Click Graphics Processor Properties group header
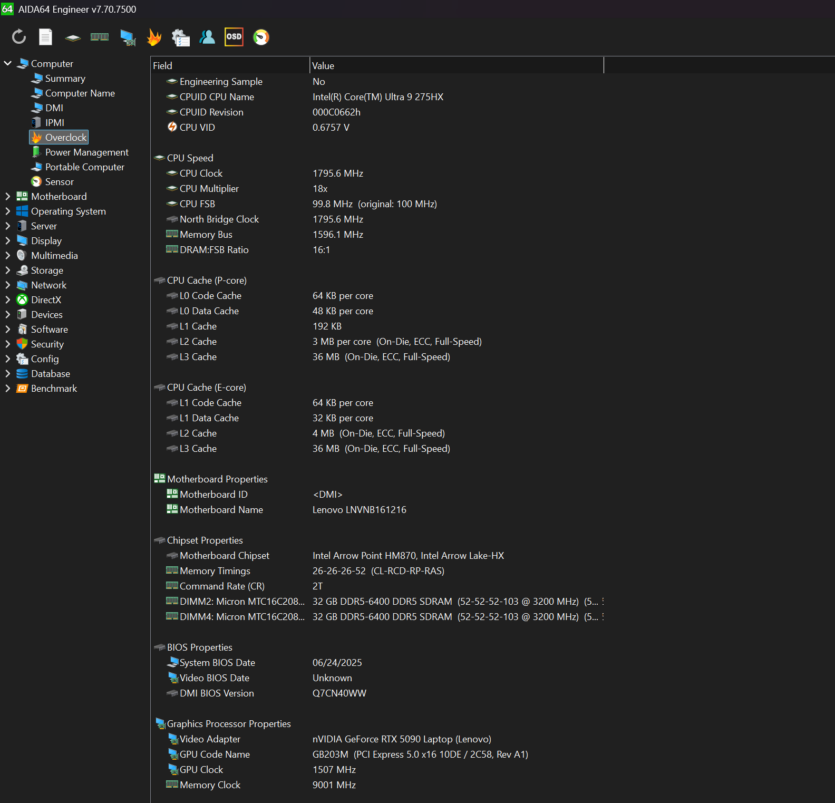Screen dimensions: 835x803 tap(223, 724)
